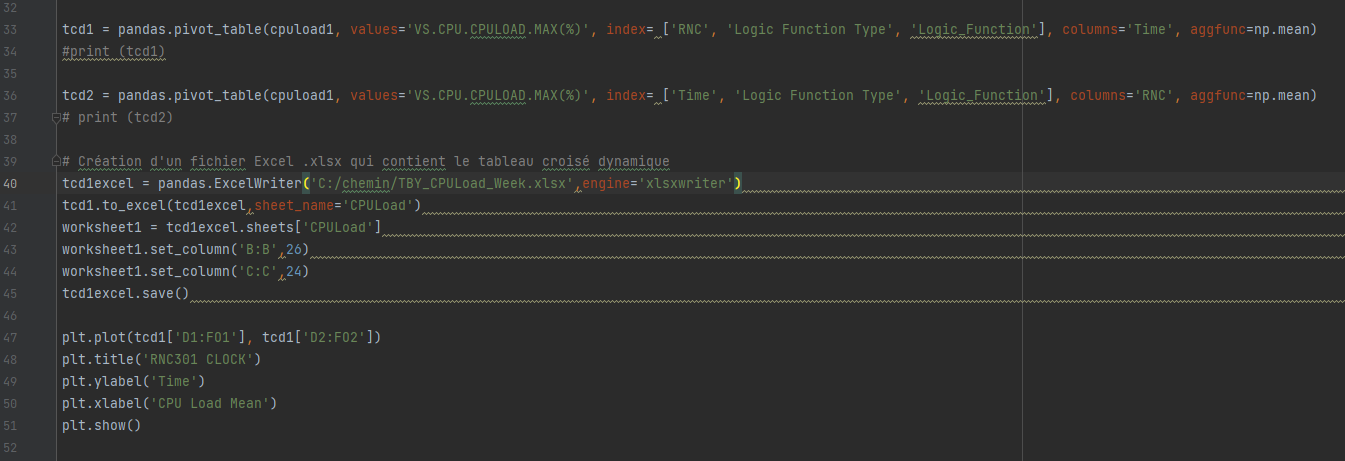
Task: Collapse the fold marker at line 39
Action: tap(56, 161)
